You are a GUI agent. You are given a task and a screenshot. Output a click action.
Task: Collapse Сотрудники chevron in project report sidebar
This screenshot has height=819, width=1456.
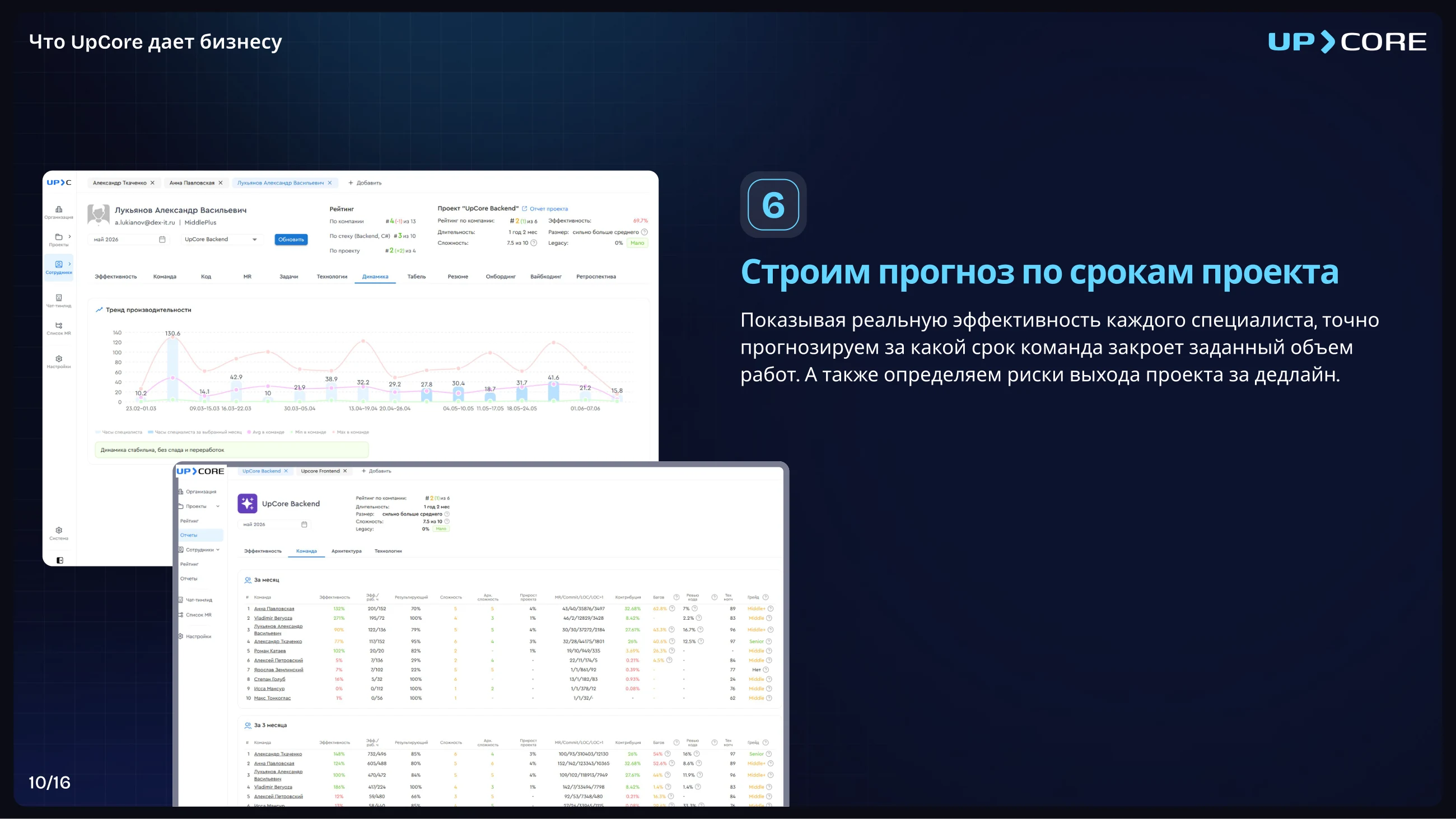pos(218,550)
